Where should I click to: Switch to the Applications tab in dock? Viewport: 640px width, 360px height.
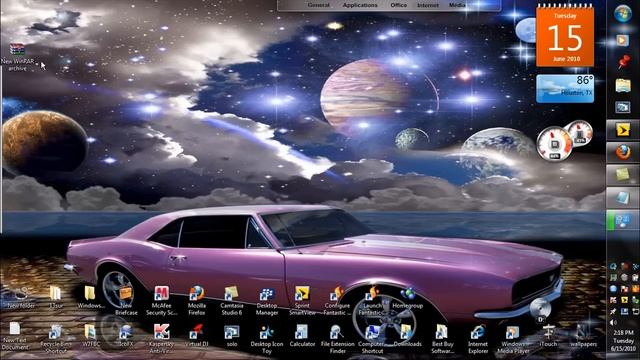(x=360, y=5)
